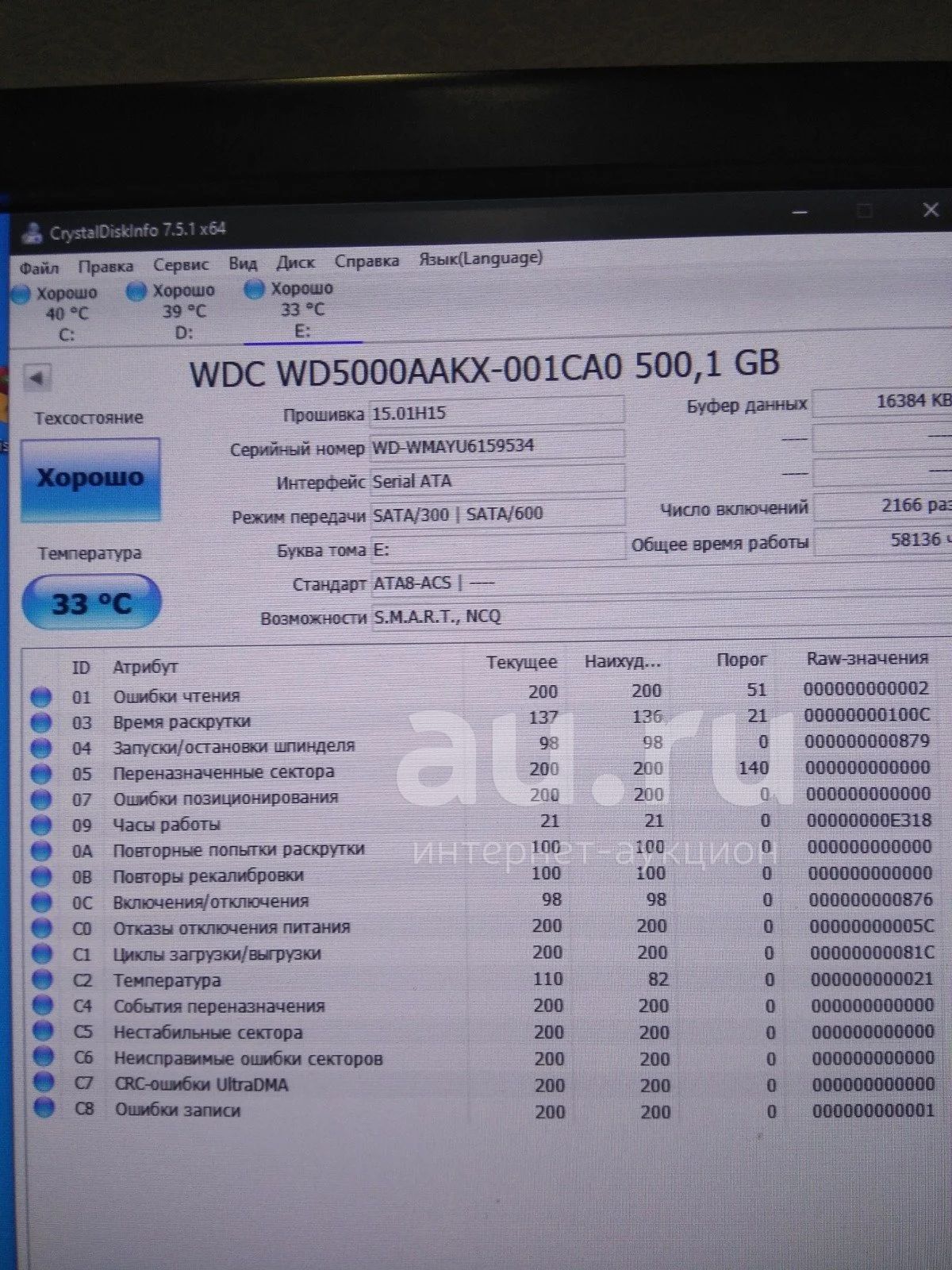Image resolution: width=952 pixels, height=1270 pixels.
Task: Click the Порог column header
Action: (741, 660)
